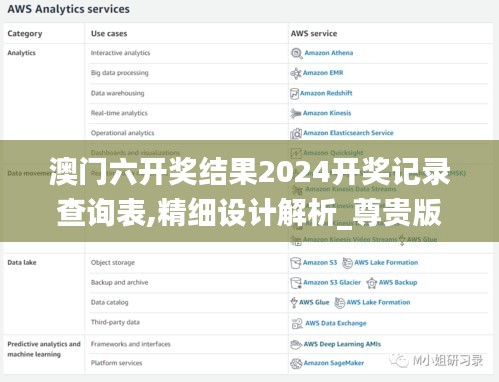Click the Amazon Redshift service icon

(x=294, y=94)
